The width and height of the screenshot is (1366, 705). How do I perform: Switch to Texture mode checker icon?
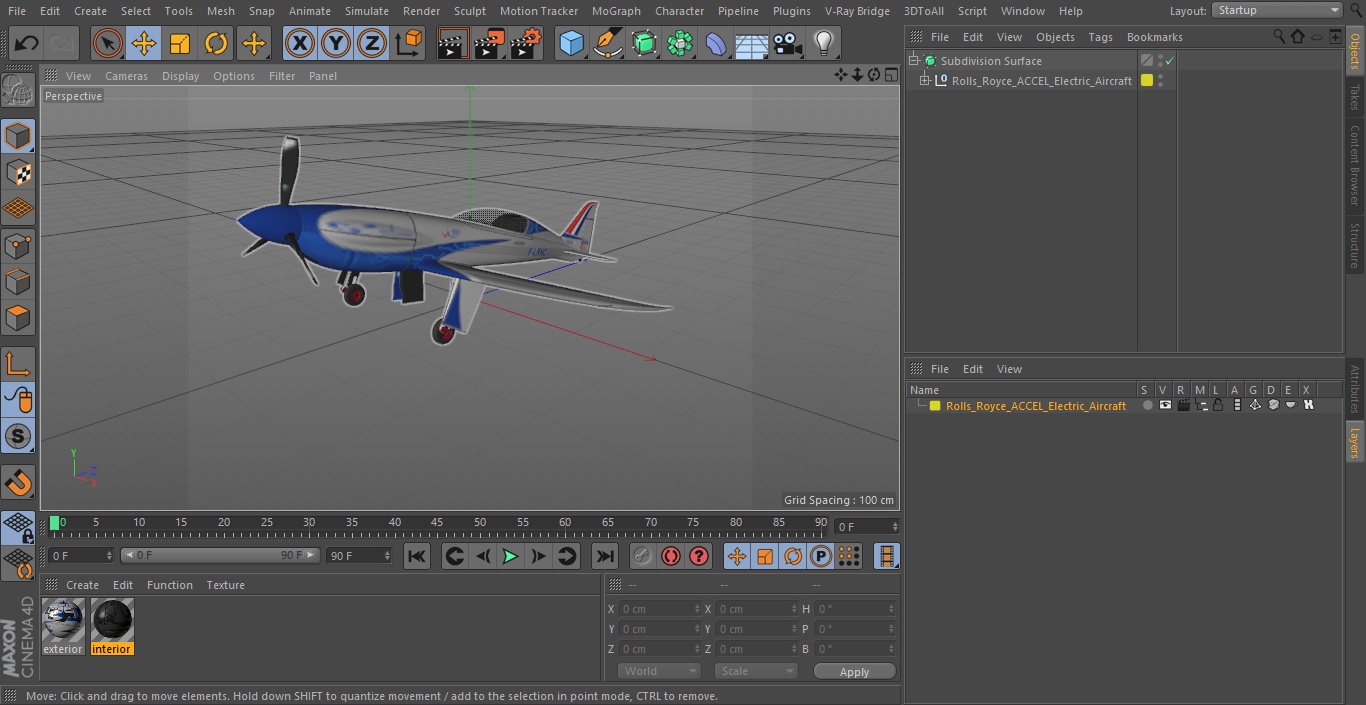tap(18, 172)
